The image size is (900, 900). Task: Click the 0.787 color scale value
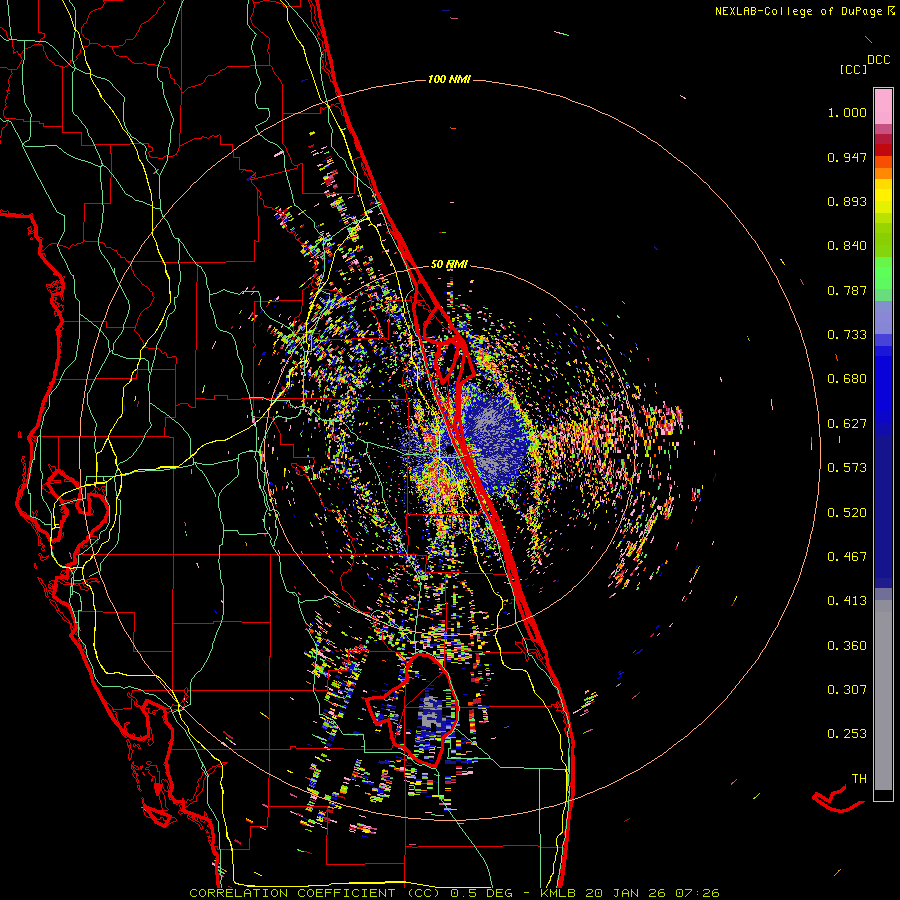coord(847,290)
